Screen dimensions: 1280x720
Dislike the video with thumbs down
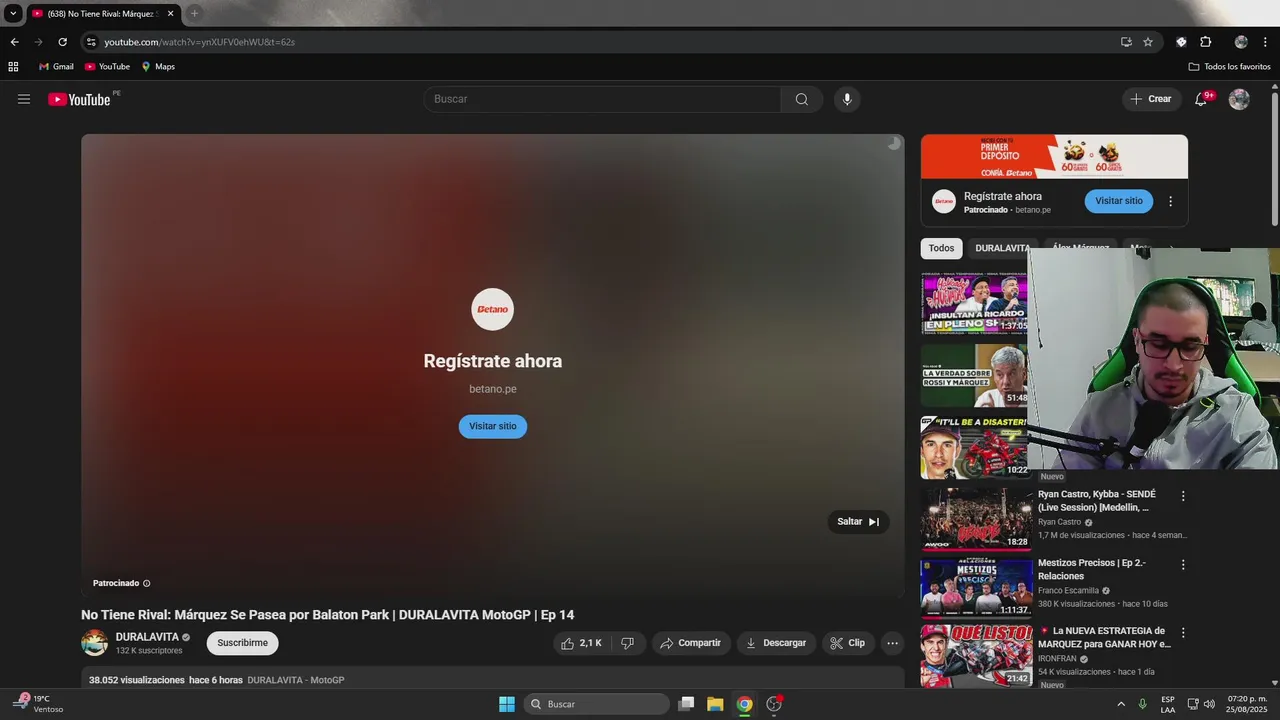627,643
